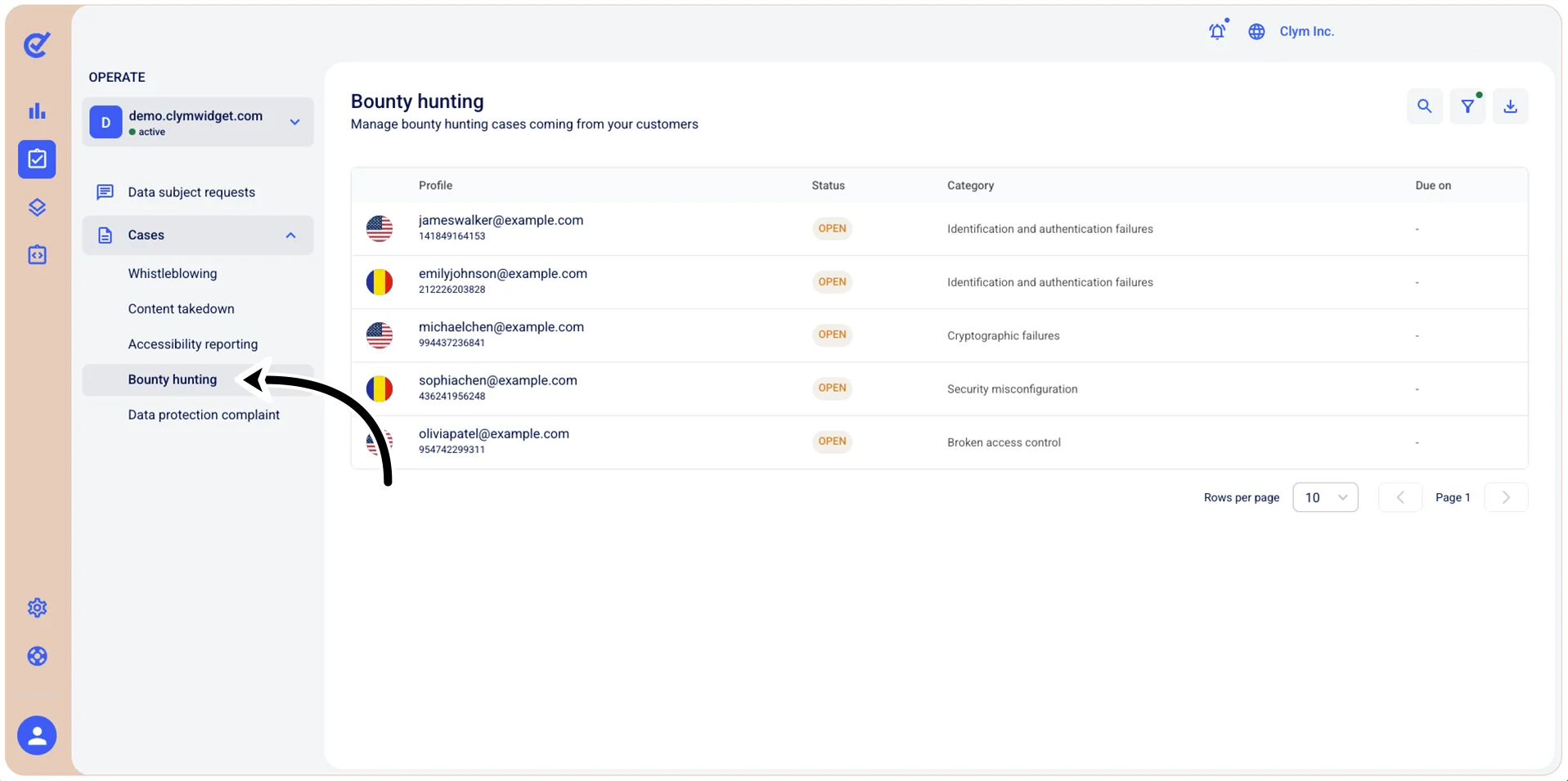Download the bounty hunting cases
1568x781 pixels.
[x=1510, y=106]
